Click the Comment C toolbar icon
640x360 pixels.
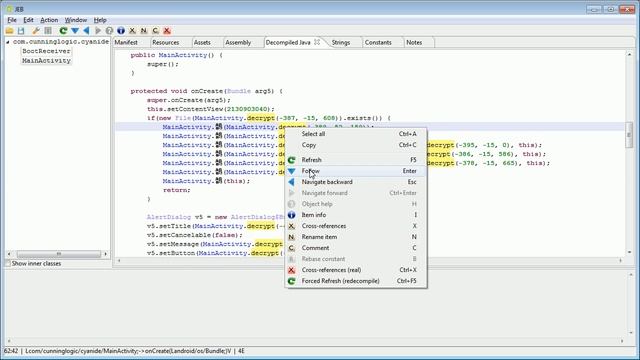156,31
